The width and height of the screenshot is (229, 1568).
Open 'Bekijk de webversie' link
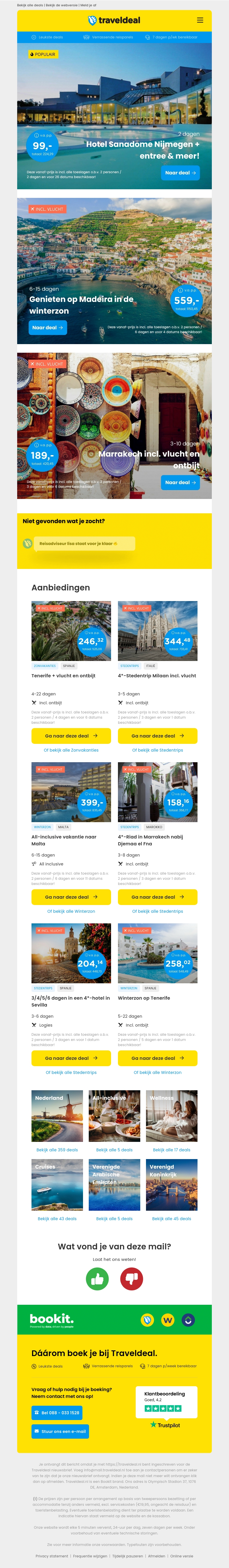61,5
